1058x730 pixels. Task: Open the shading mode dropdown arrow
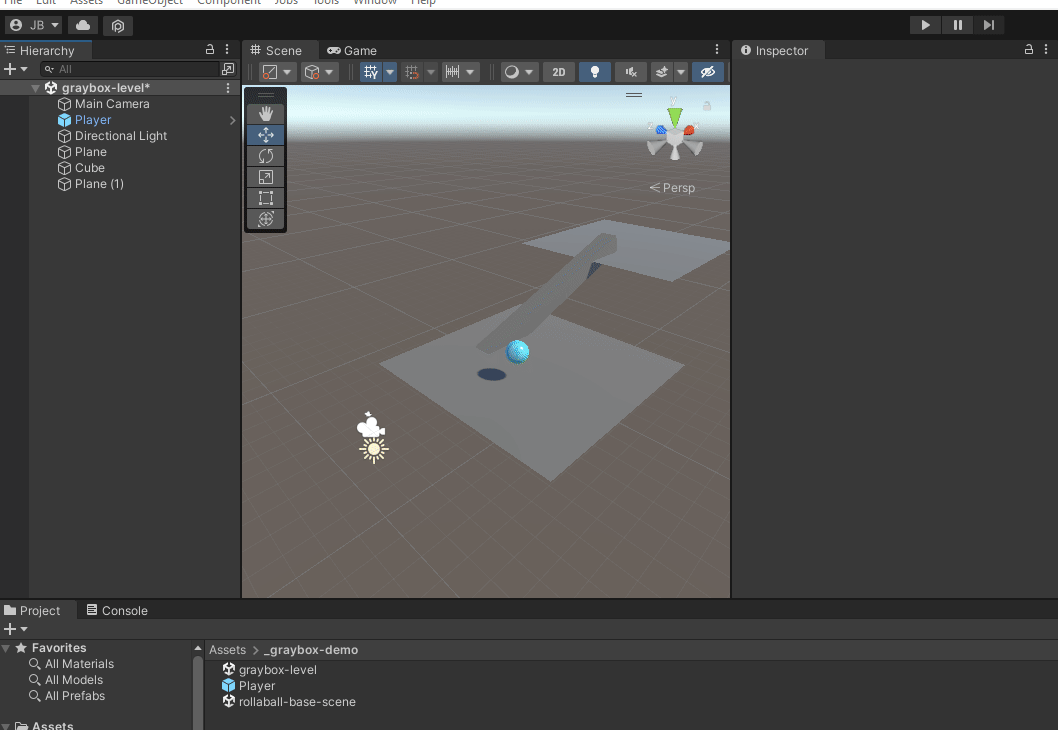pyautogui.click(x=287, y=72)
